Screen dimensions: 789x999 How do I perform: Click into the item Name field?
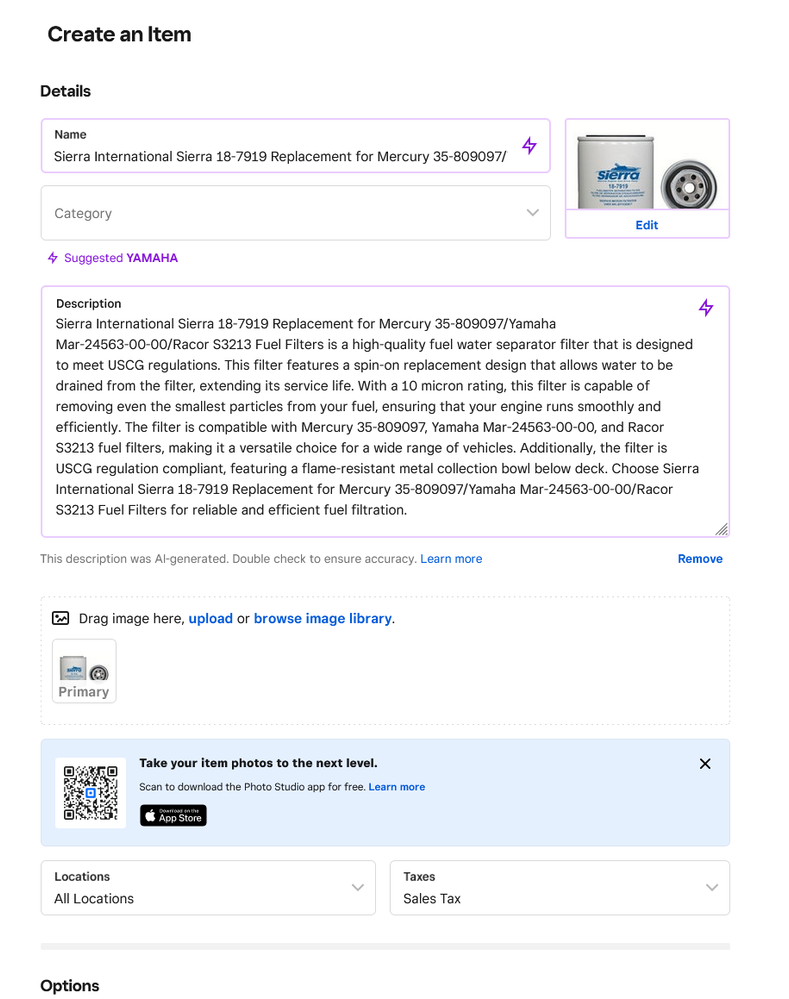coord(280,156)
